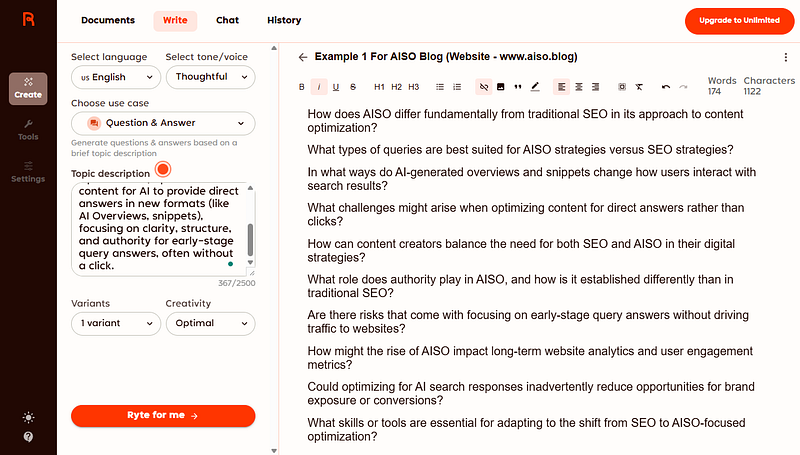The image size is (800, 455).
Task: Click the unlink icon in toolbar
Action: [484, 87]
